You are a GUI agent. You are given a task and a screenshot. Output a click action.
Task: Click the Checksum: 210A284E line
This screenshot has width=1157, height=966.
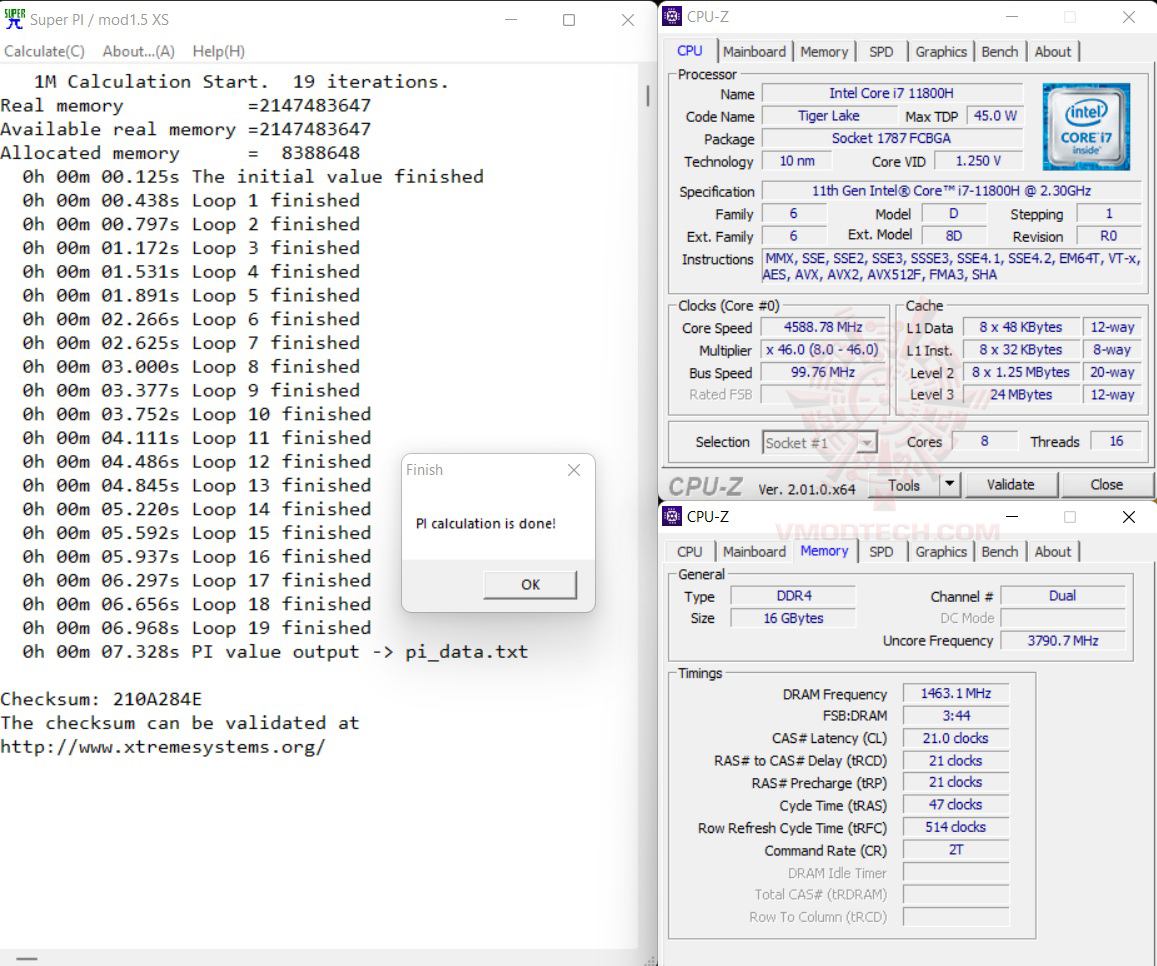pos(101,699)
